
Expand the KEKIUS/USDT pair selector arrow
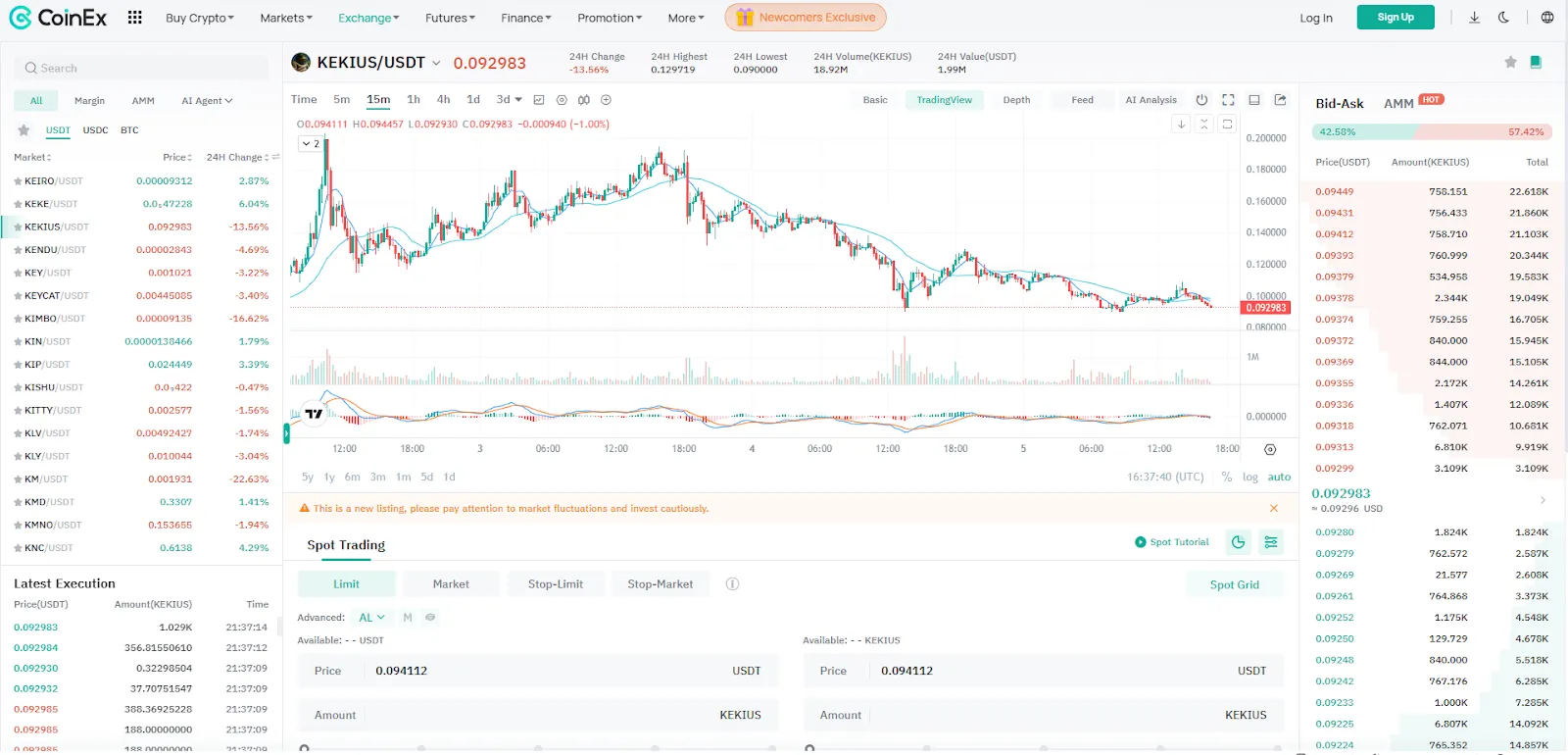[x=436, y=63]
